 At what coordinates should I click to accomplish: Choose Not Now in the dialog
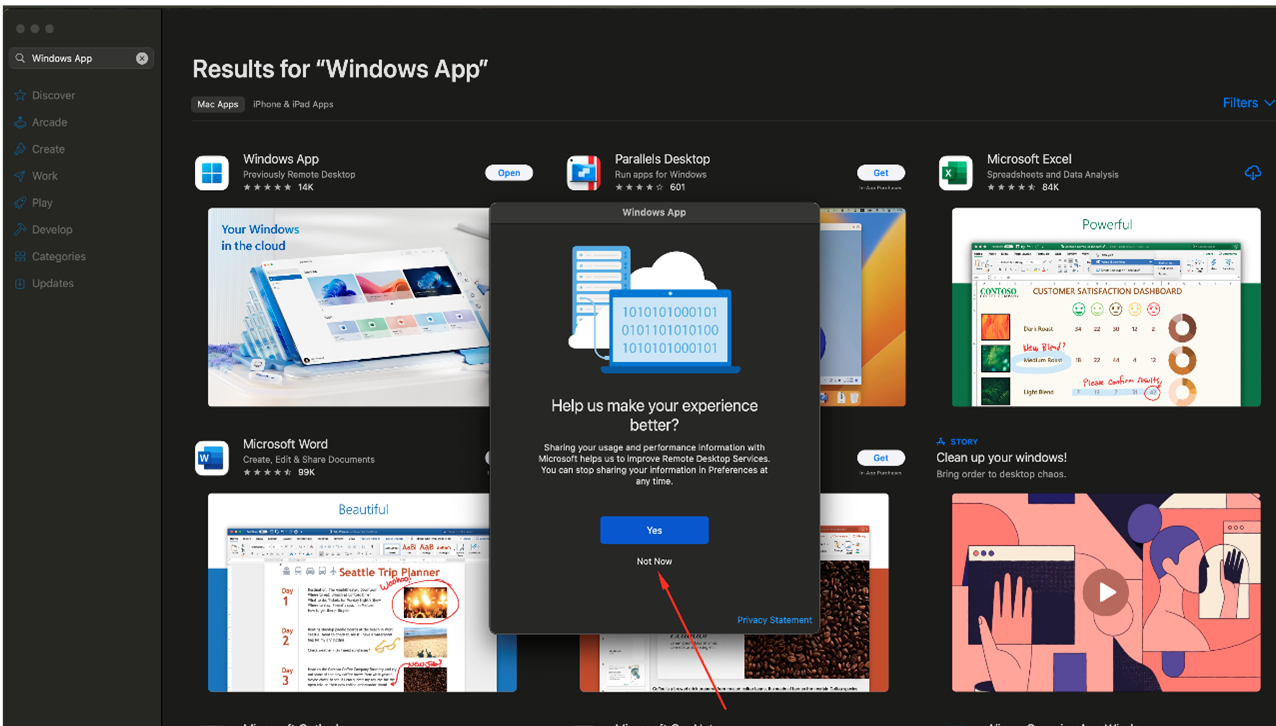(x=654, y=561)
